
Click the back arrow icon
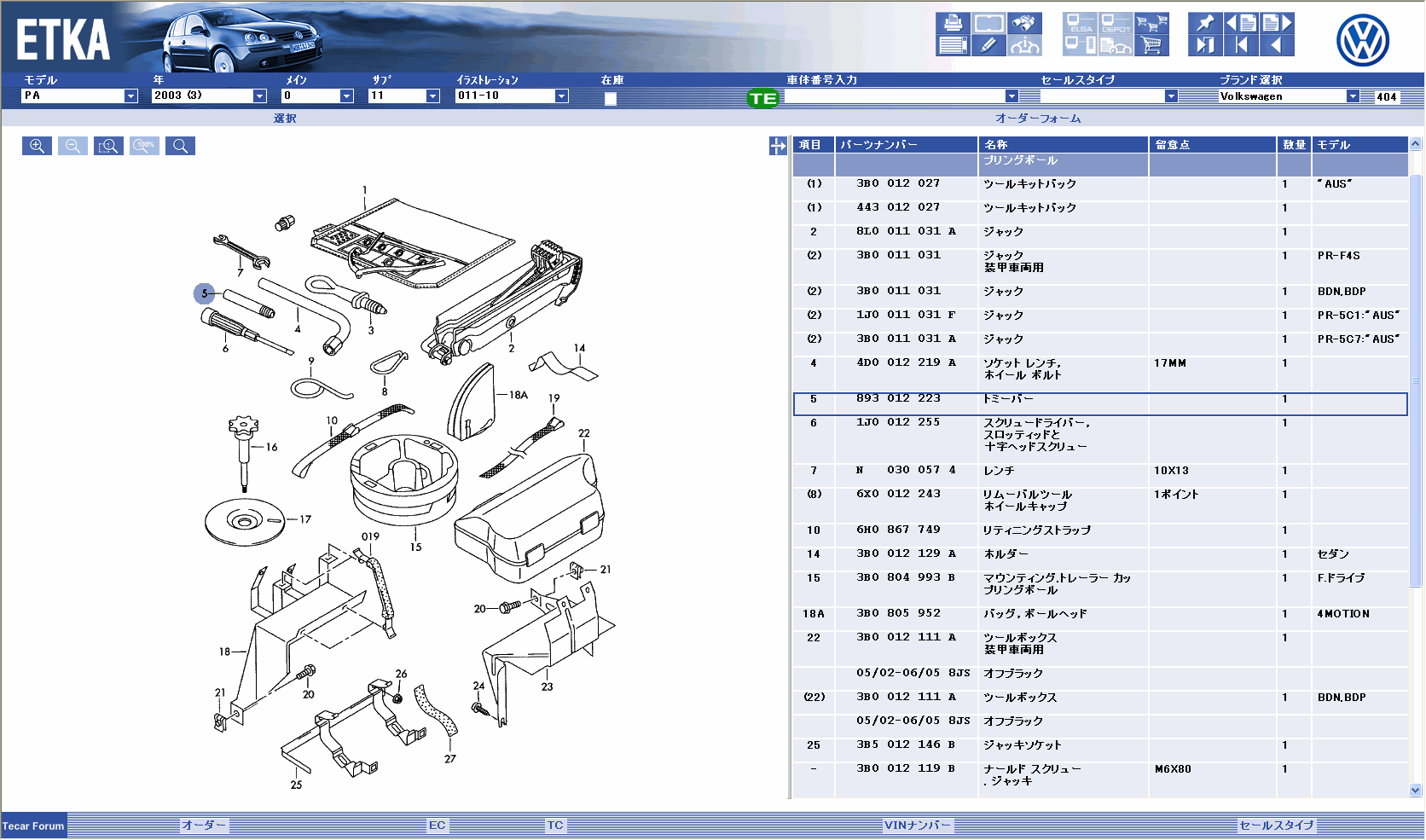pyautogui.click(x=1277, y=45)
